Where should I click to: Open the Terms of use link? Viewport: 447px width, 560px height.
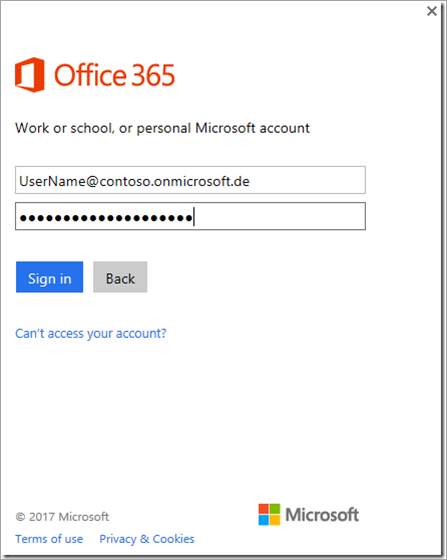[x=49, y=539]
